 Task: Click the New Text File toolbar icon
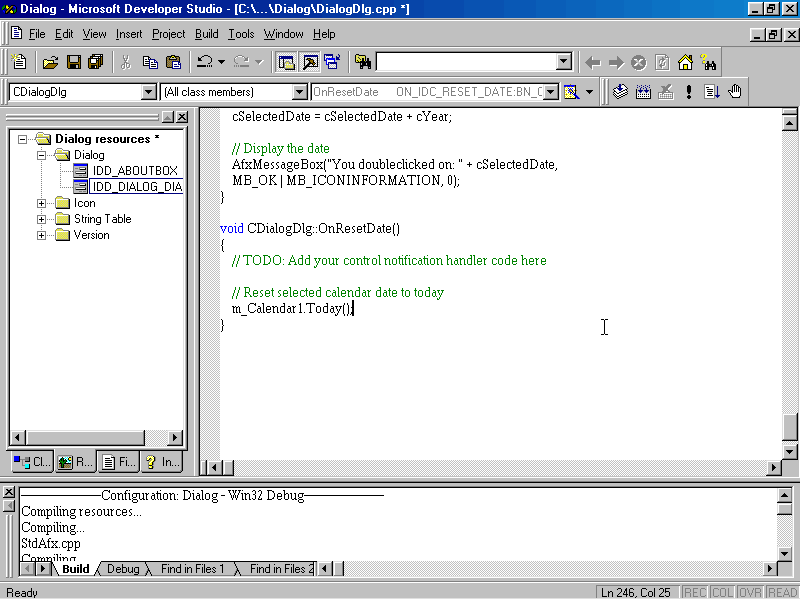19,62
